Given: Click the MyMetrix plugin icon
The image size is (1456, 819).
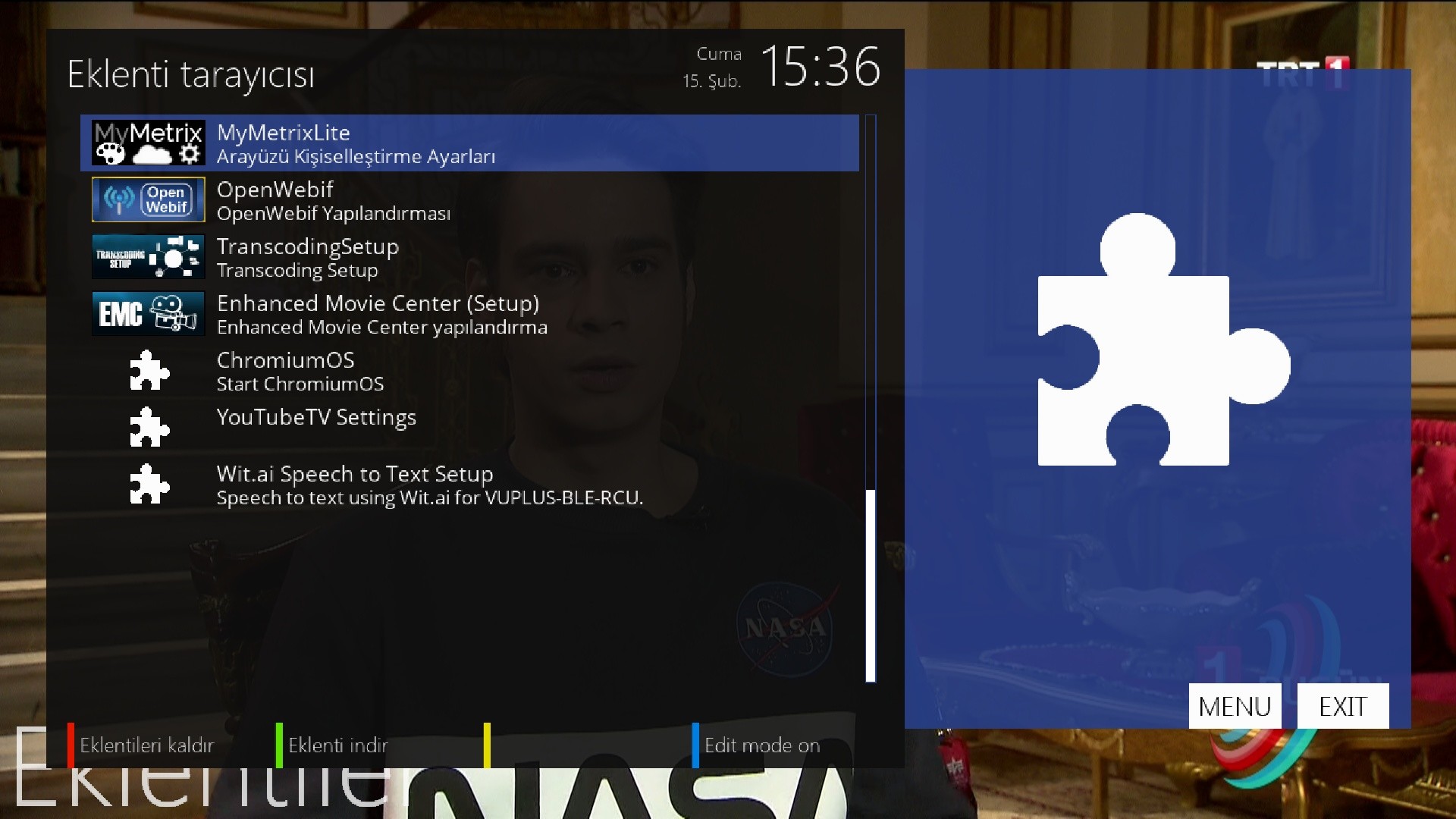Looking at the screenshot, I should 148,143.
